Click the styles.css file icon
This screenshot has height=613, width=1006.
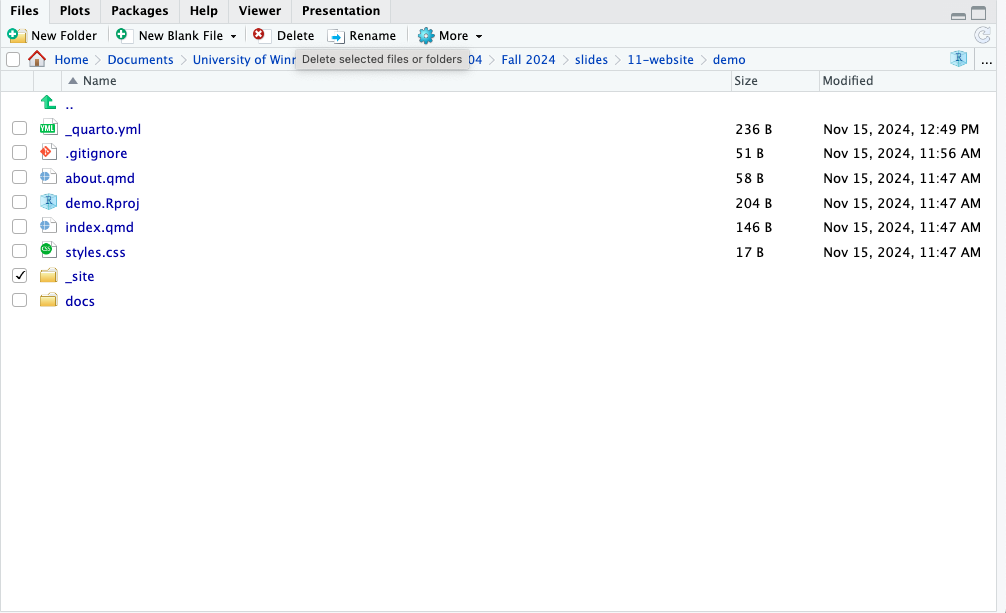pyautogui.click(x=48, y=251)
